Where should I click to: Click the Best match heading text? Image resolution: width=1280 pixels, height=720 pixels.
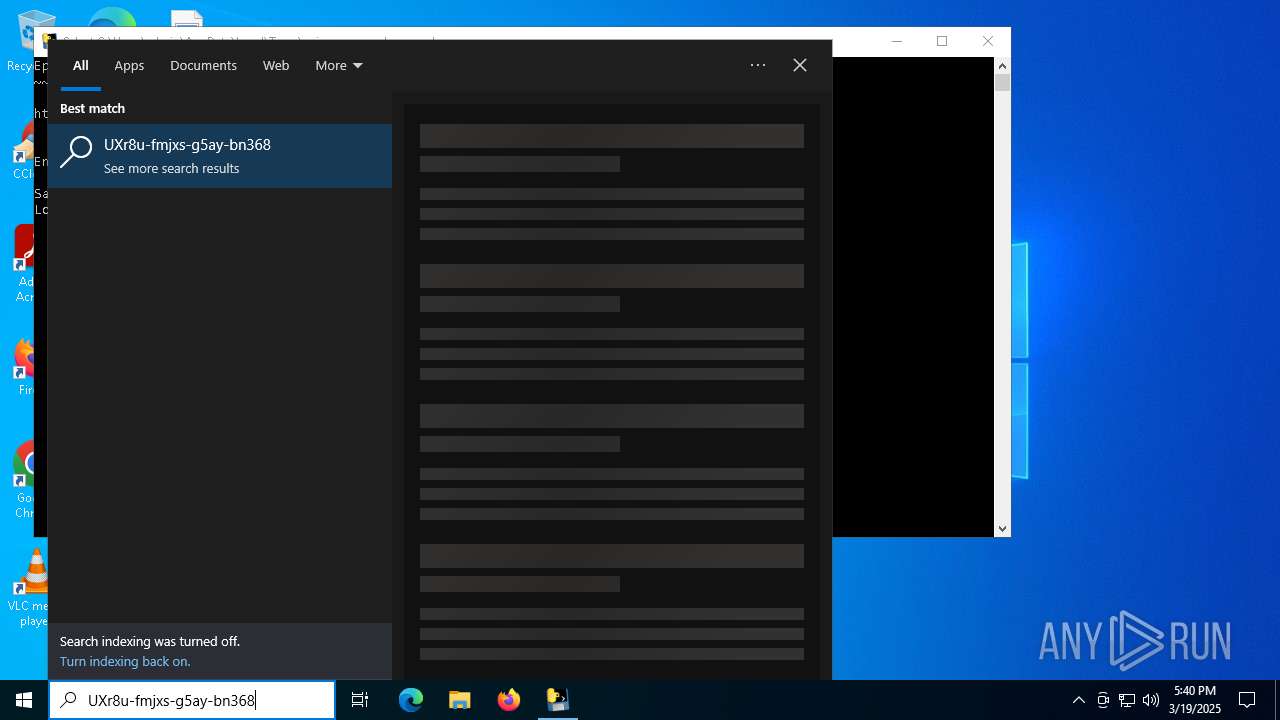(x=92, y=108)
